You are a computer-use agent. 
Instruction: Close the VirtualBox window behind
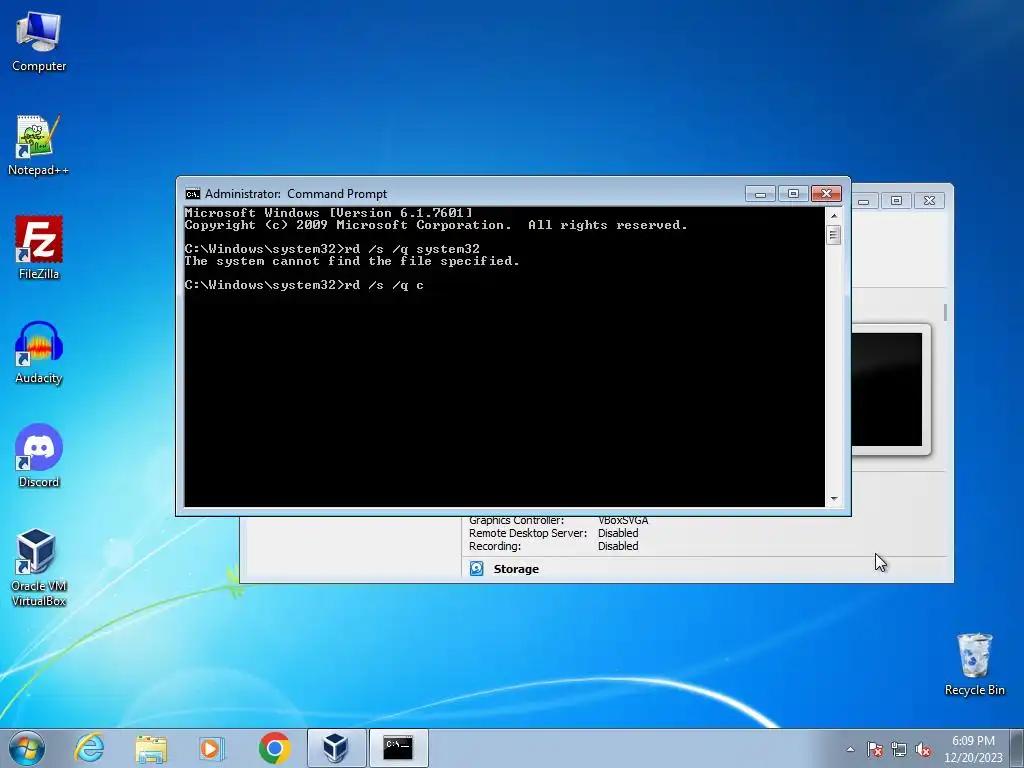(929, 201)
